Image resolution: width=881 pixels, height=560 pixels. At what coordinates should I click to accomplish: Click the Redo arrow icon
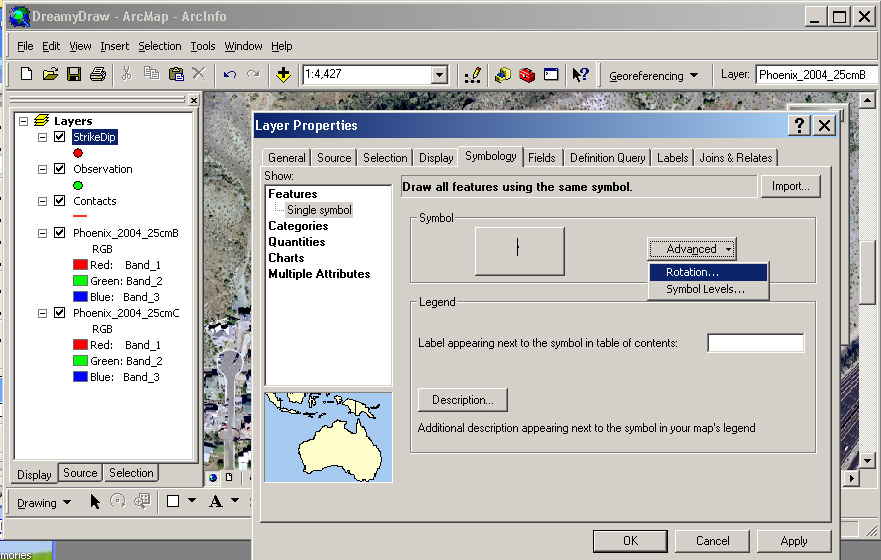(x=253, y=74)
